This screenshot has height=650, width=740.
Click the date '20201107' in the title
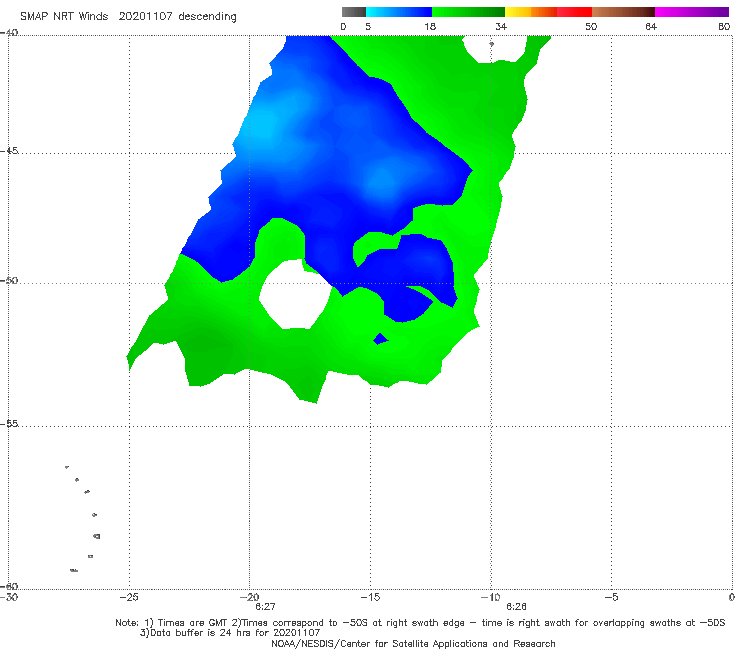[x=145, y=16]
